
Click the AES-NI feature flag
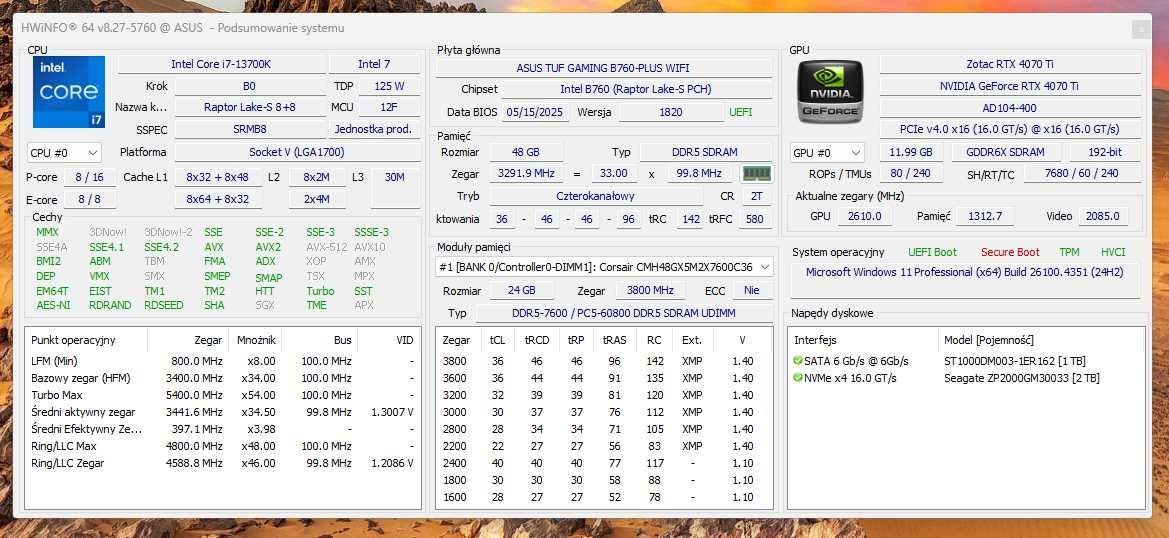53,305
